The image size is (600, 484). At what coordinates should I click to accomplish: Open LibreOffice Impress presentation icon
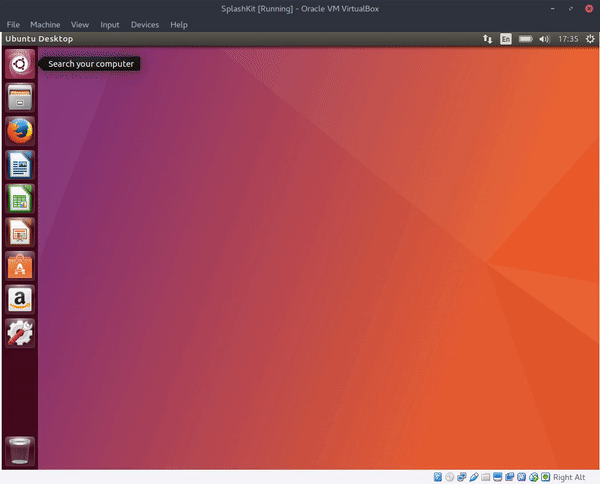pyautogui.click(x=20, y=232)
